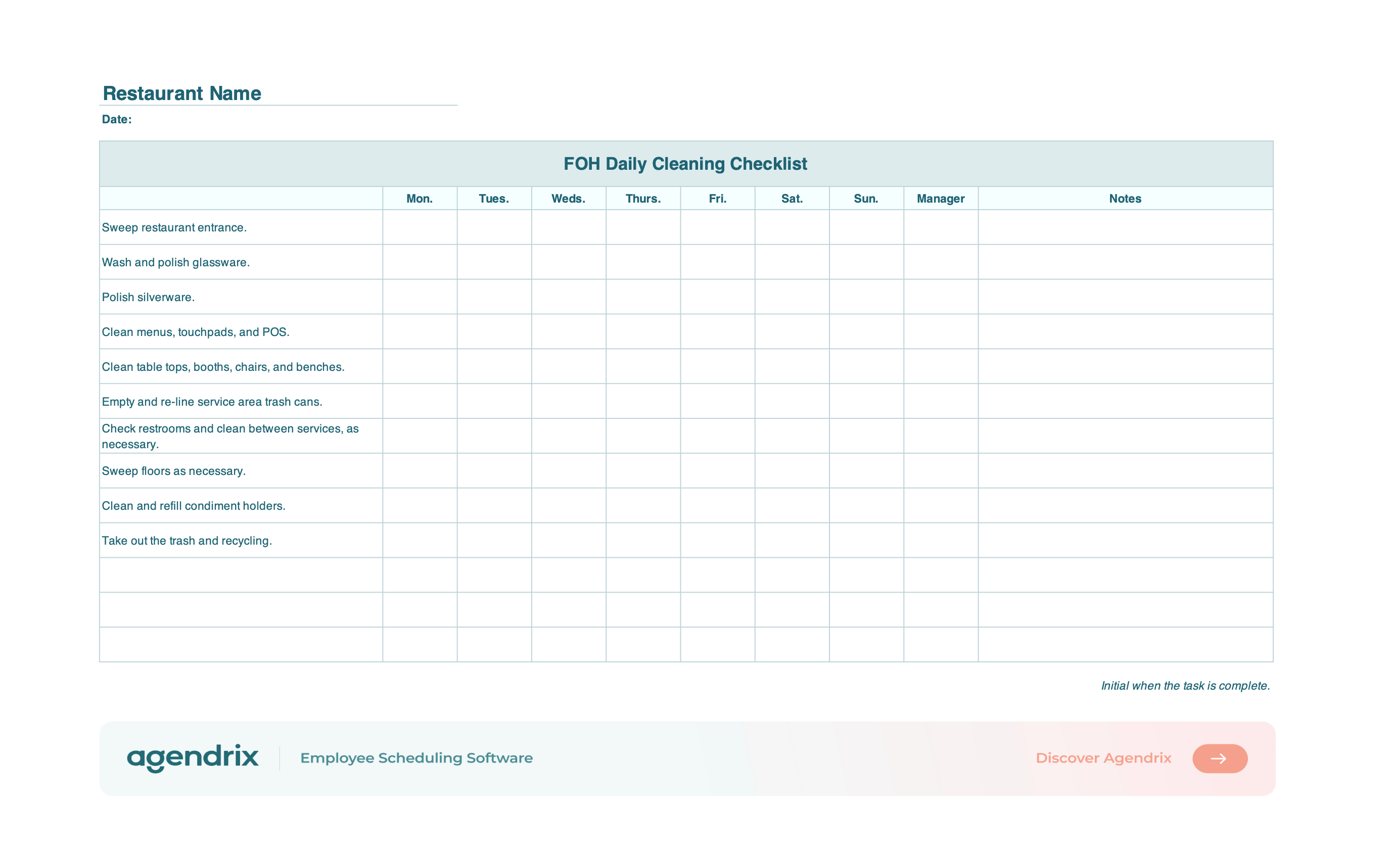
Task: Click Fri. cell for Polish silverware
Action: [x=718, y=297]
